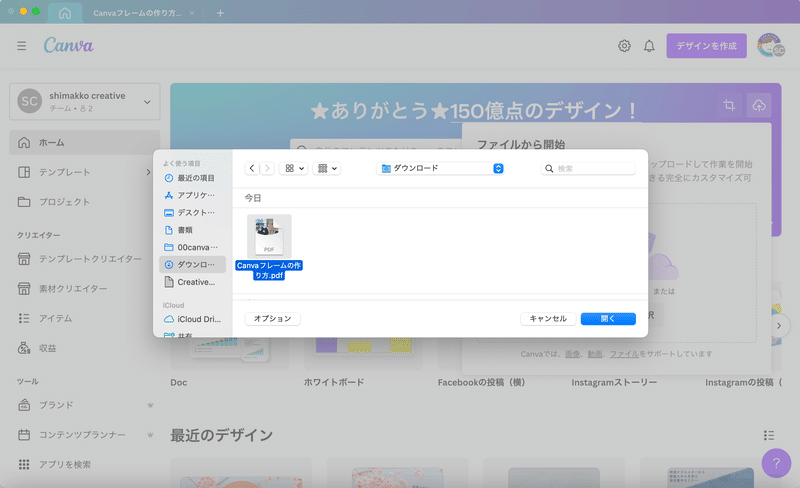Click the file dialog search field
Viewport: 800px width, 488px height.
tap(588, 168)
